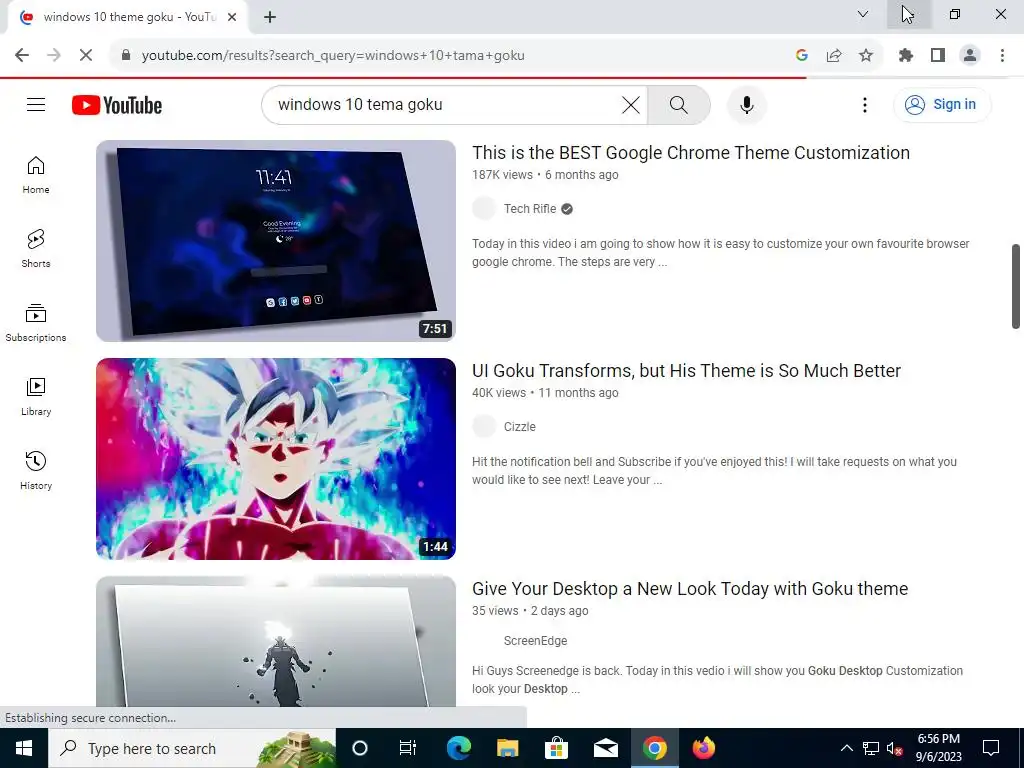
Task: Open YouTube settings three-dot menu
Action: pos(865,104)
